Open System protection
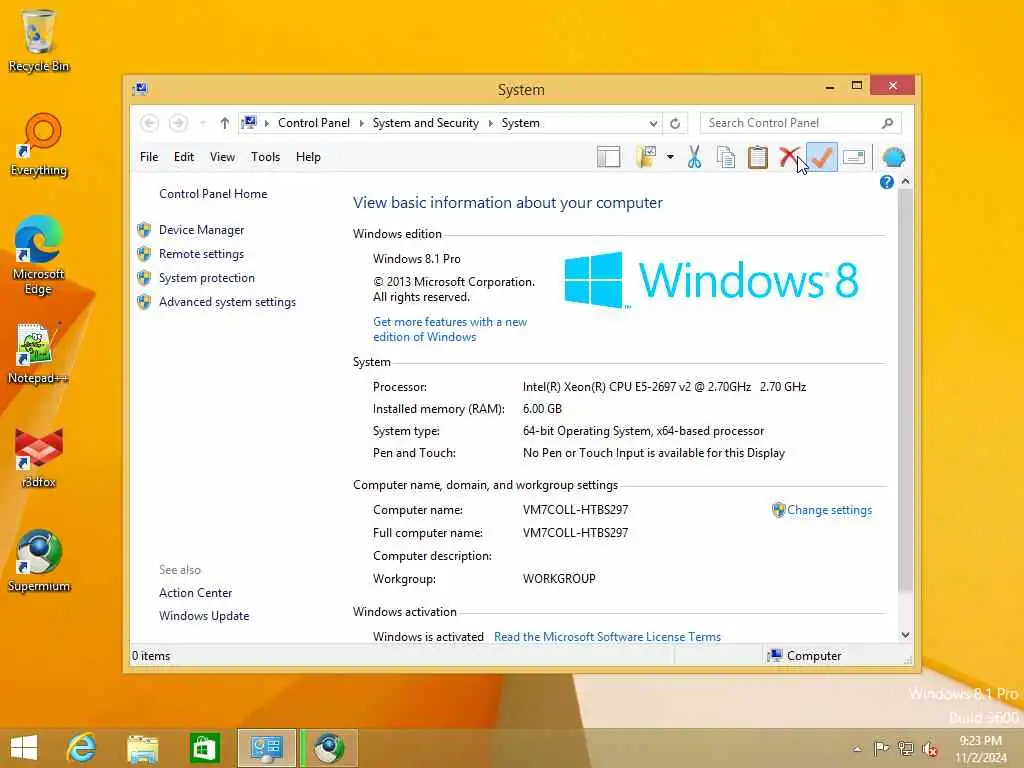1024x768 pixels. click(206, 278)
